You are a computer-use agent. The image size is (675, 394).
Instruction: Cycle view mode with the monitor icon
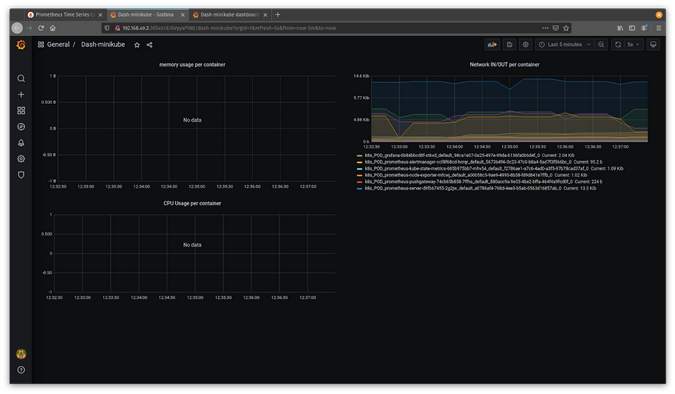point(653,44)
